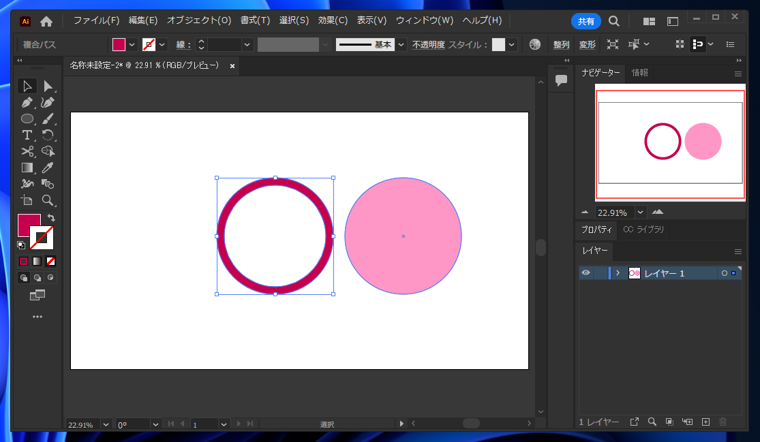Choose the Ellipse shape tool
Image resolution: width=760 pixels, height=442 pixels.
pos(27,119)
